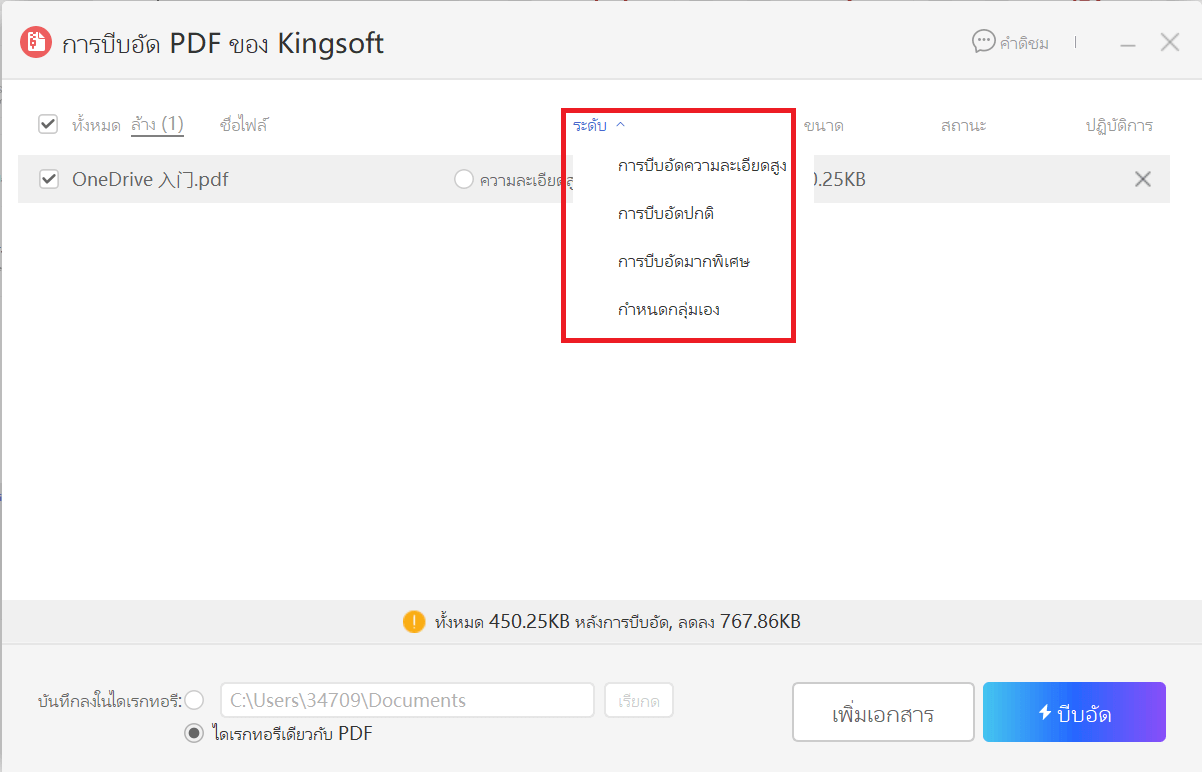Select the custom save directory radio button

(x=194, y=700)
